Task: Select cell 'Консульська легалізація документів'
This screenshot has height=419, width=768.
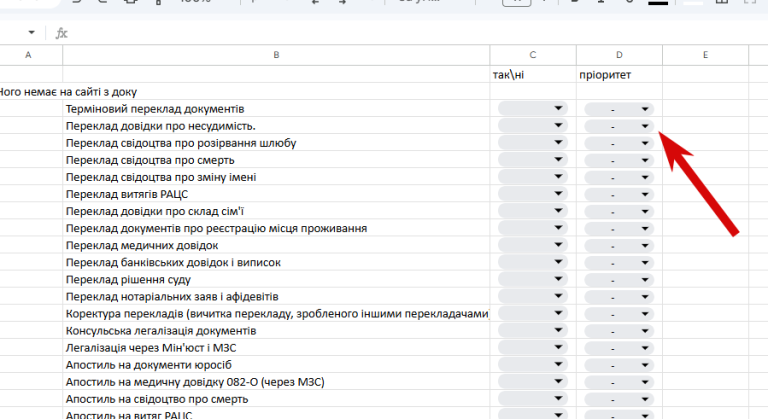Action: click(x=276, y=330)
